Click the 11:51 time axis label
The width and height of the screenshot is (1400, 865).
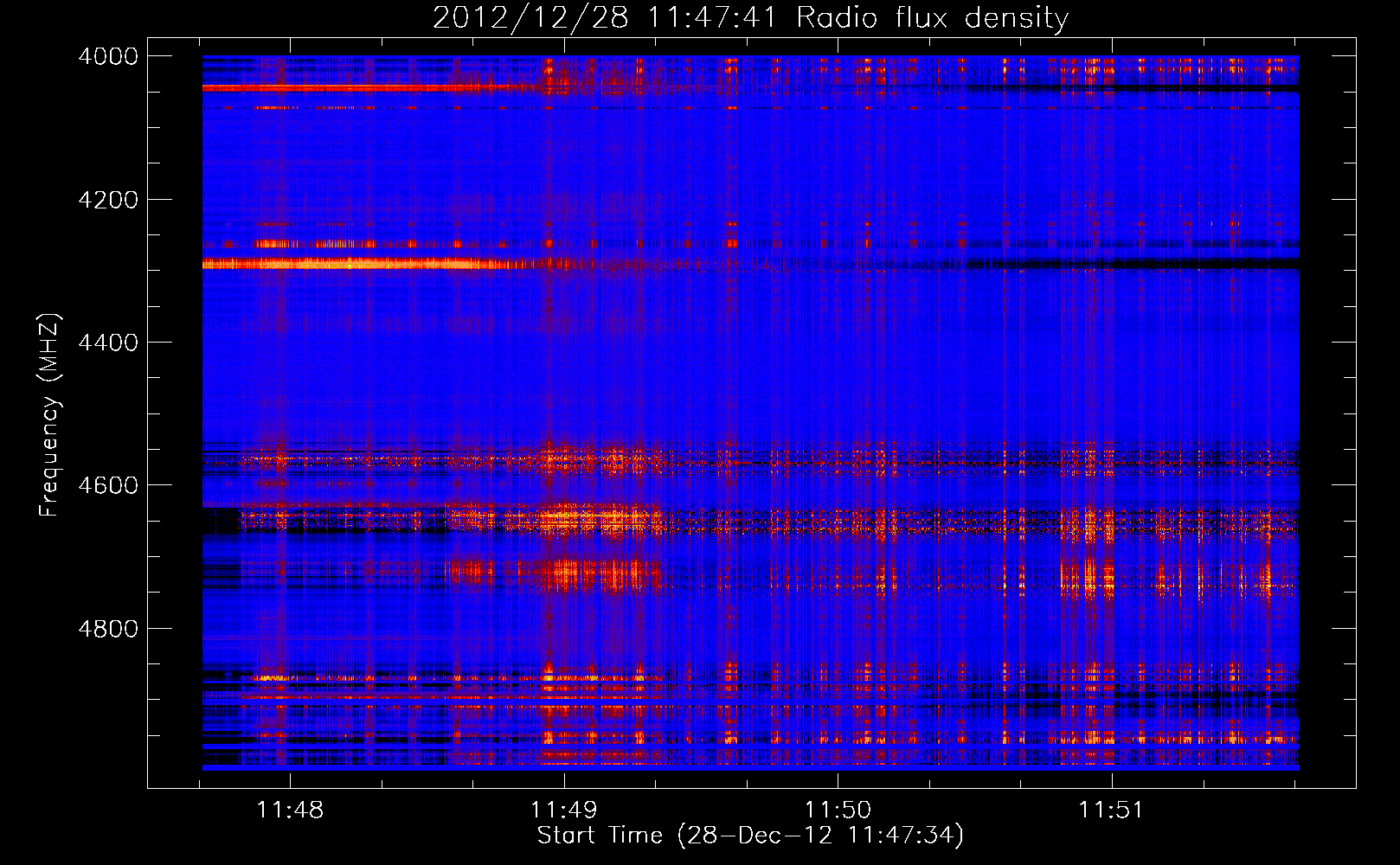pos(1111,810)
